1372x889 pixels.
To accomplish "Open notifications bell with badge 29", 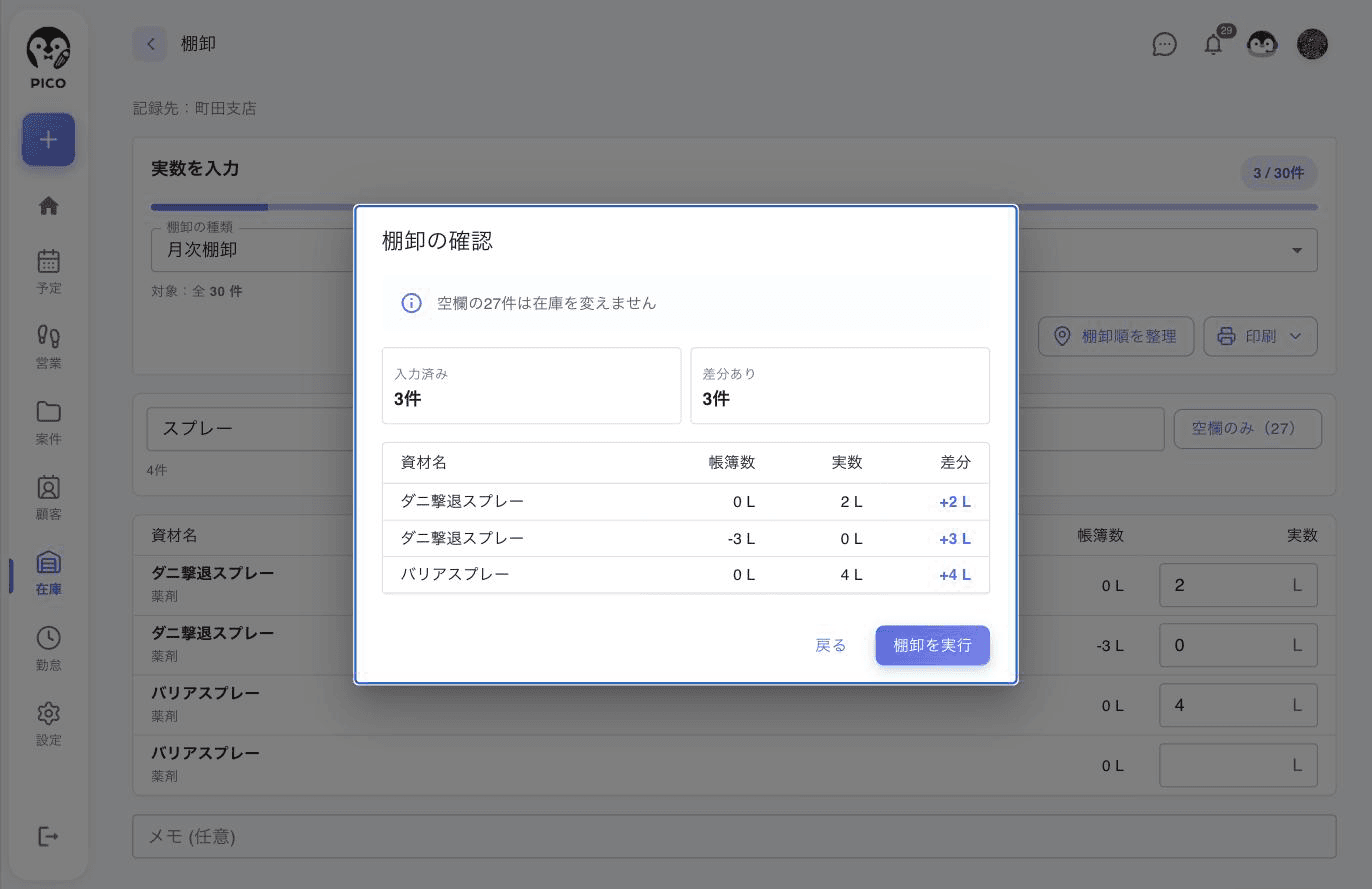I will pyautogui.click(x=1213, y=44).
